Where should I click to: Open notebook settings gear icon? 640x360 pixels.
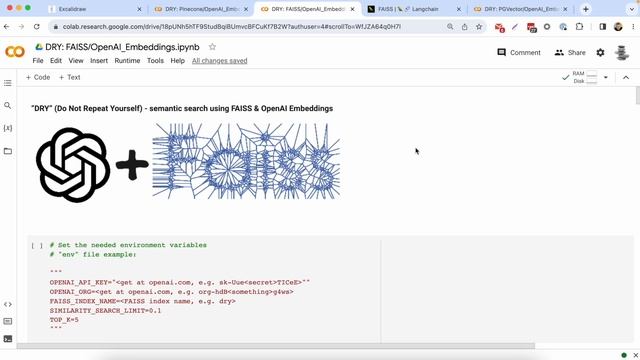coord(600,53)
